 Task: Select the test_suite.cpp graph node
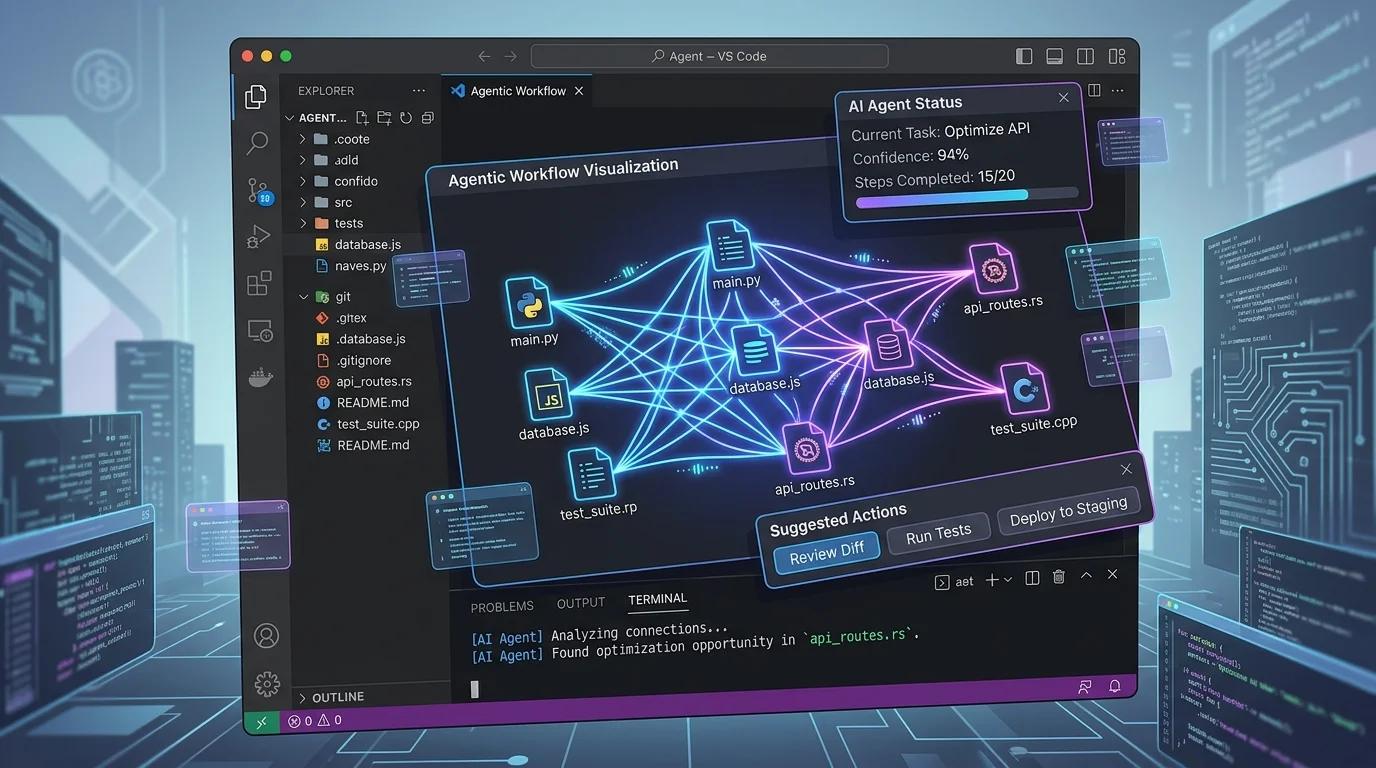[1024, 391]
